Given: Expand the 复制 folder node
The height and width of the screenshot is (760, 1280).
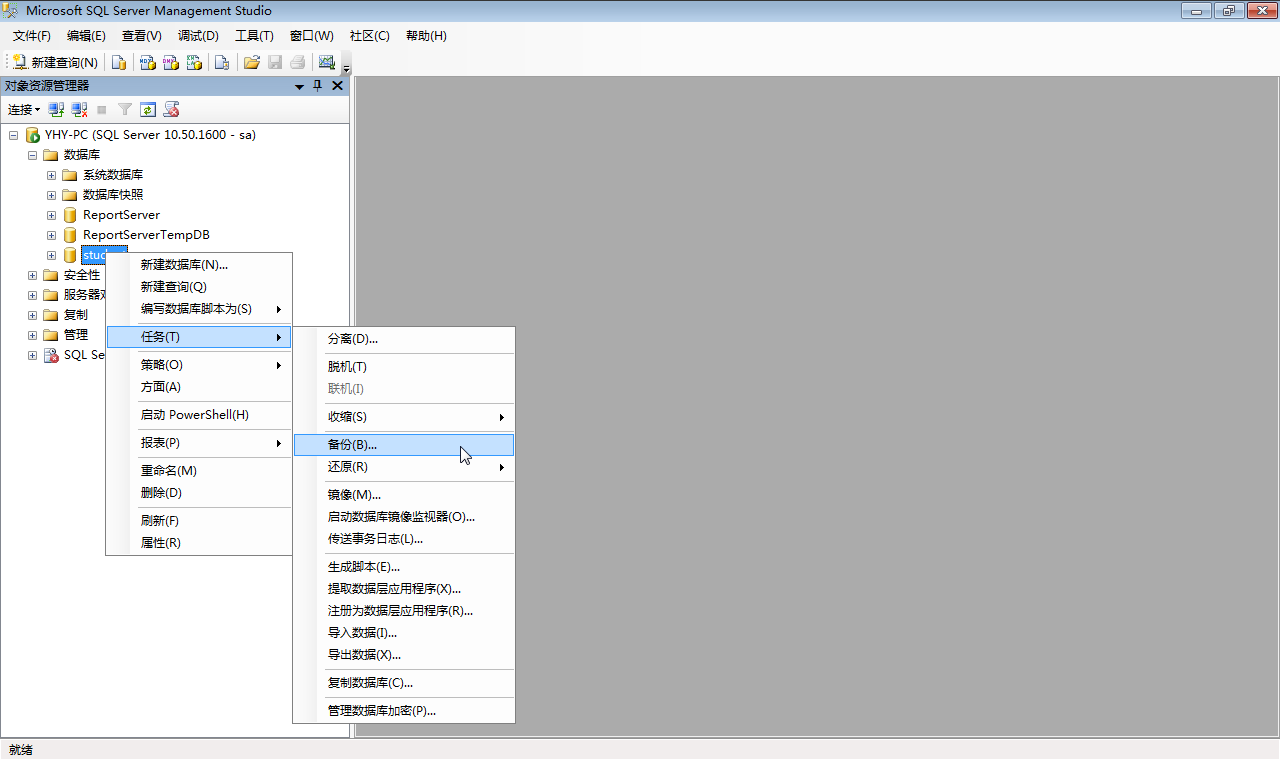Looking at the screenshot, I should tap(32, 315).
